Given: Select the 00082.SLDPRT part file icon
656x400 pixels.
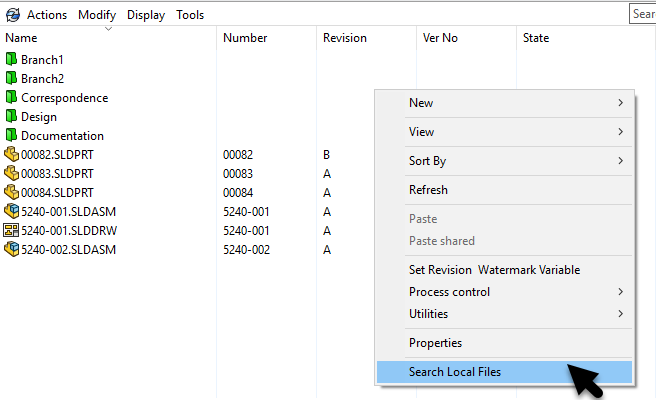Looking at the screenshot, I should coord(12,155).
